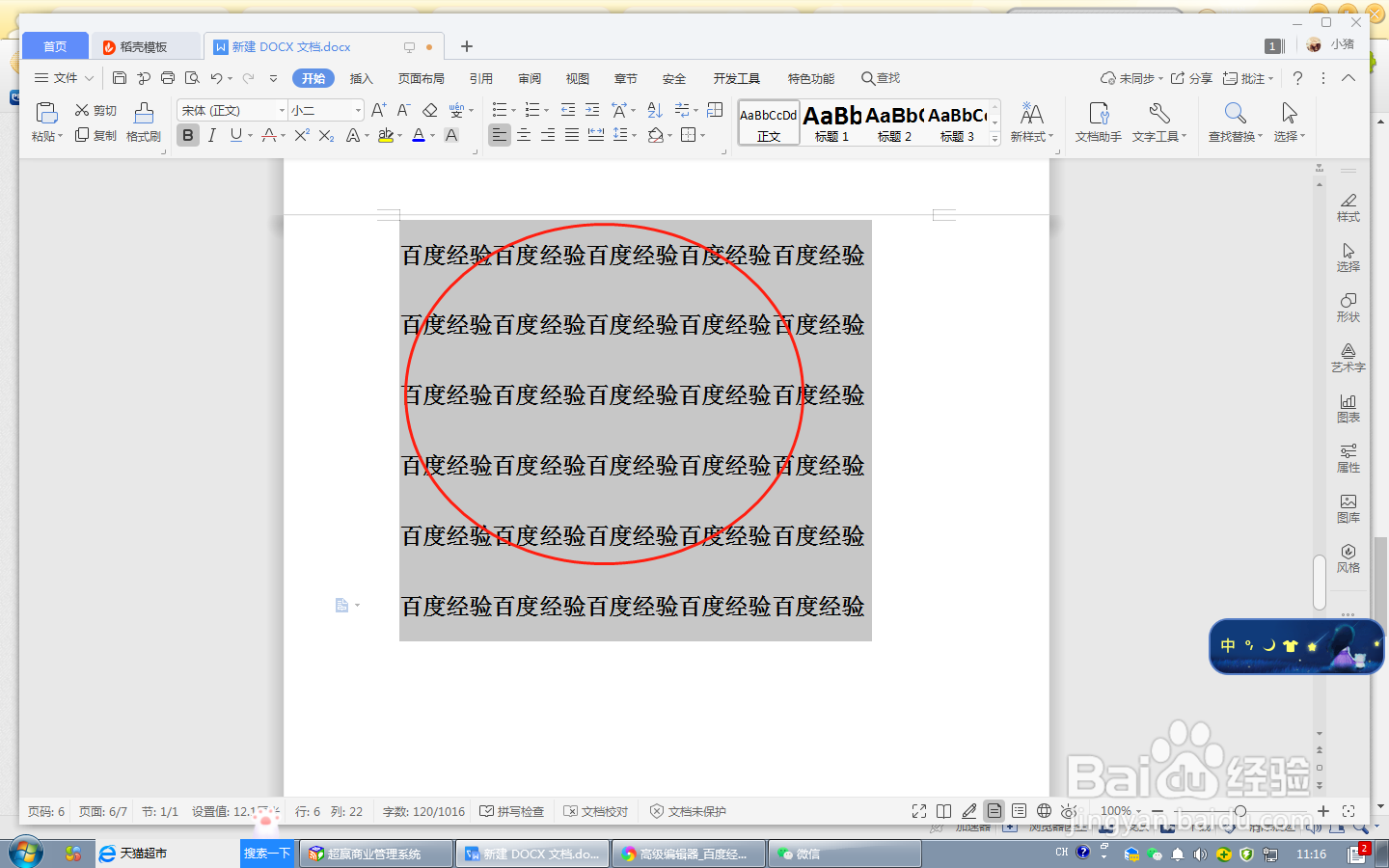Expand the 文件 menu arrow

[89, 78]
